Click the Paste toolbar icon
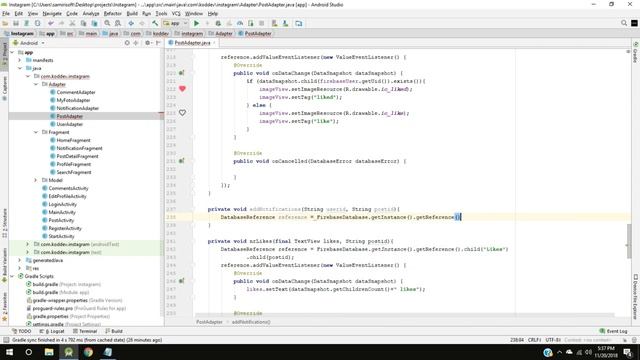Screen dimensions: 640x360 [x=94, y=23]
